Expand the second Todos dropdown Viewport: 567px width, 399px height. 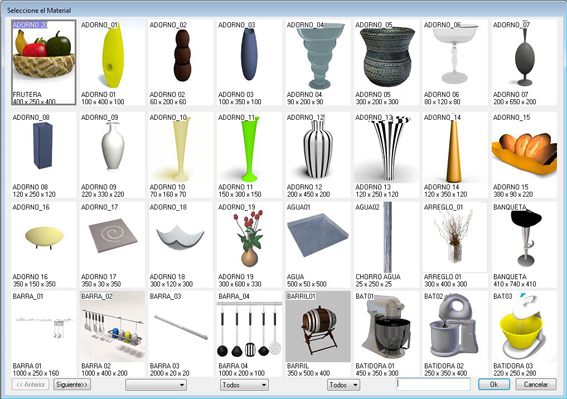pyautogui.click(x=344, y=385)
